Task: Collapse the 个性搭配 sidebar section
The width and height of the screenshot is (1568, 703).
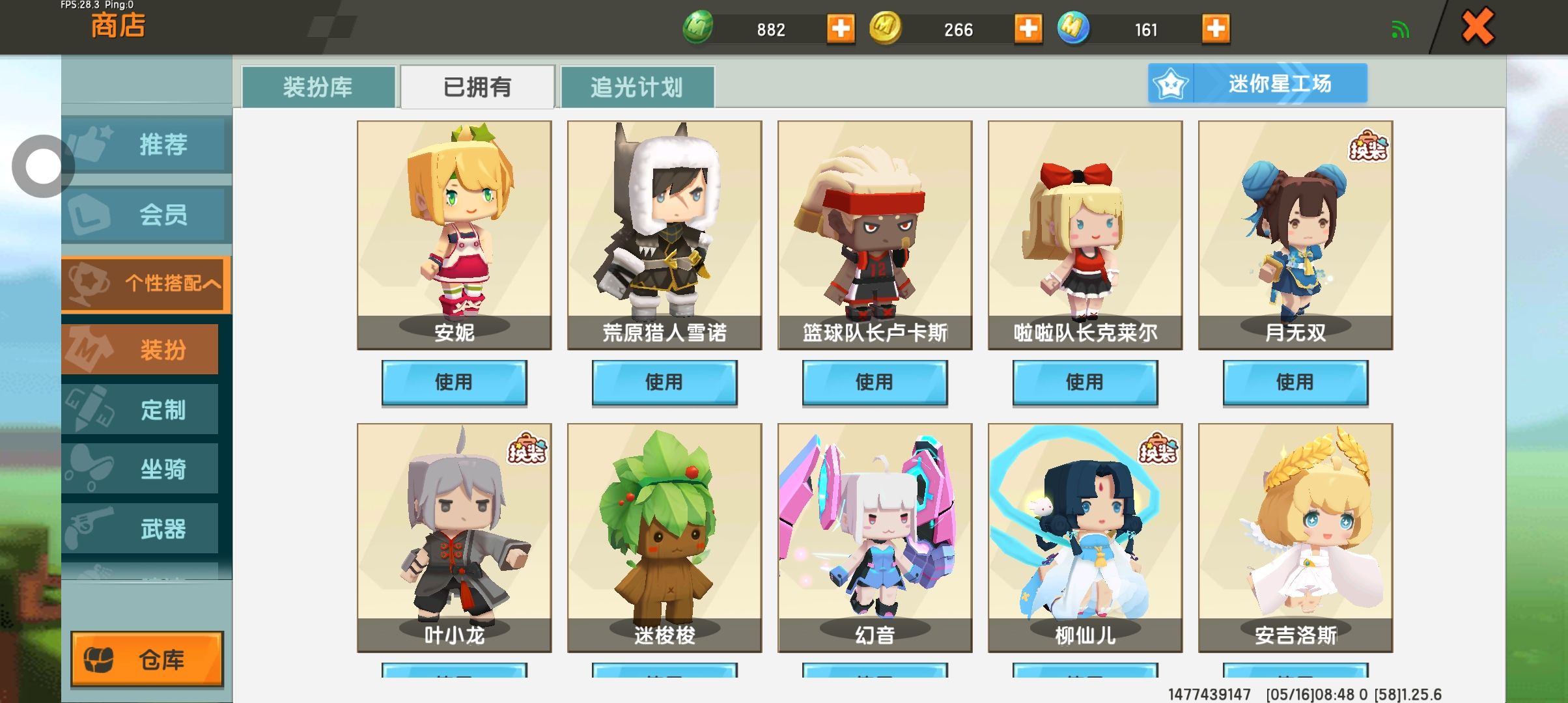Action: 146,283
